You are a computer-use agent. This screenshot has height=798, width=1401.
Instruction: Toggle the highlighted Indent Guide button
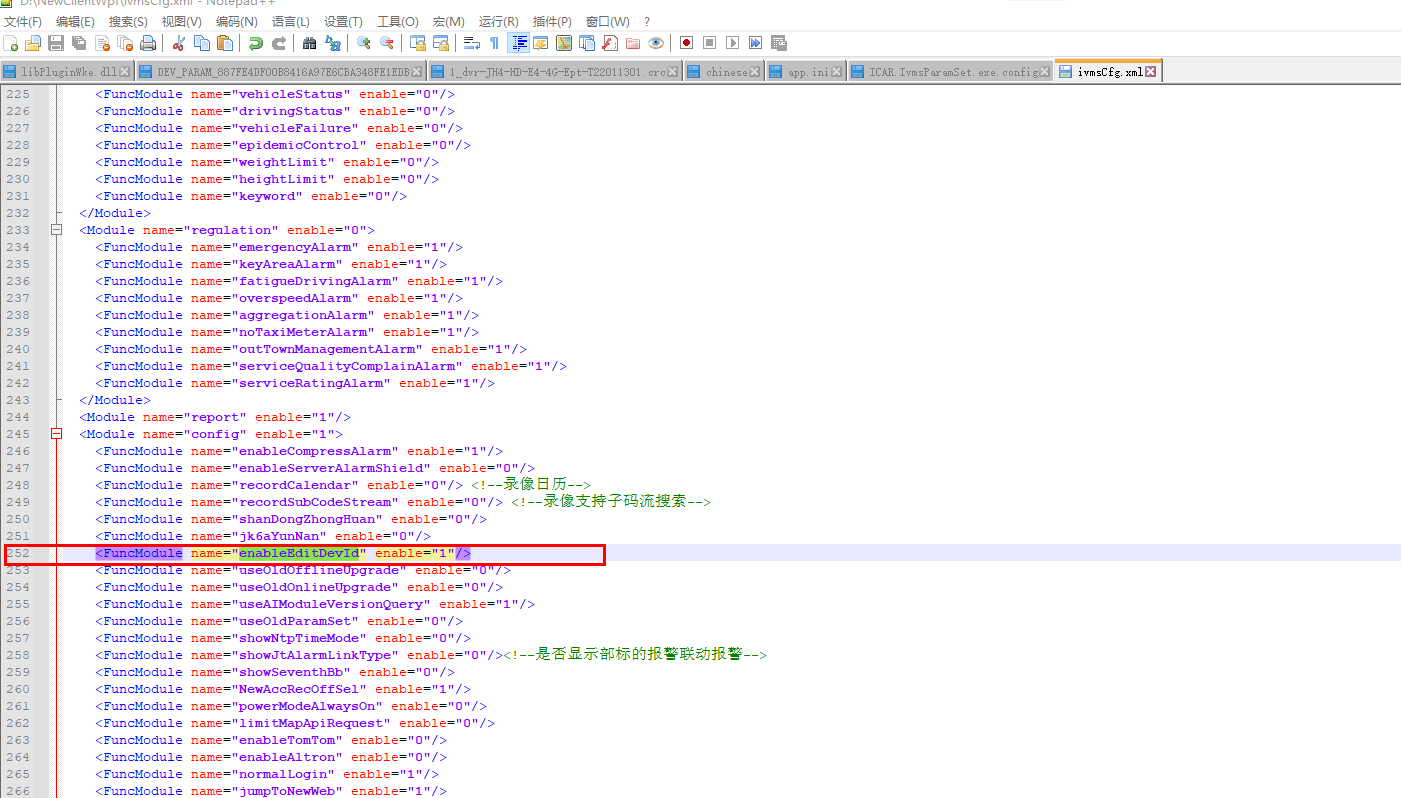(519, 43)
